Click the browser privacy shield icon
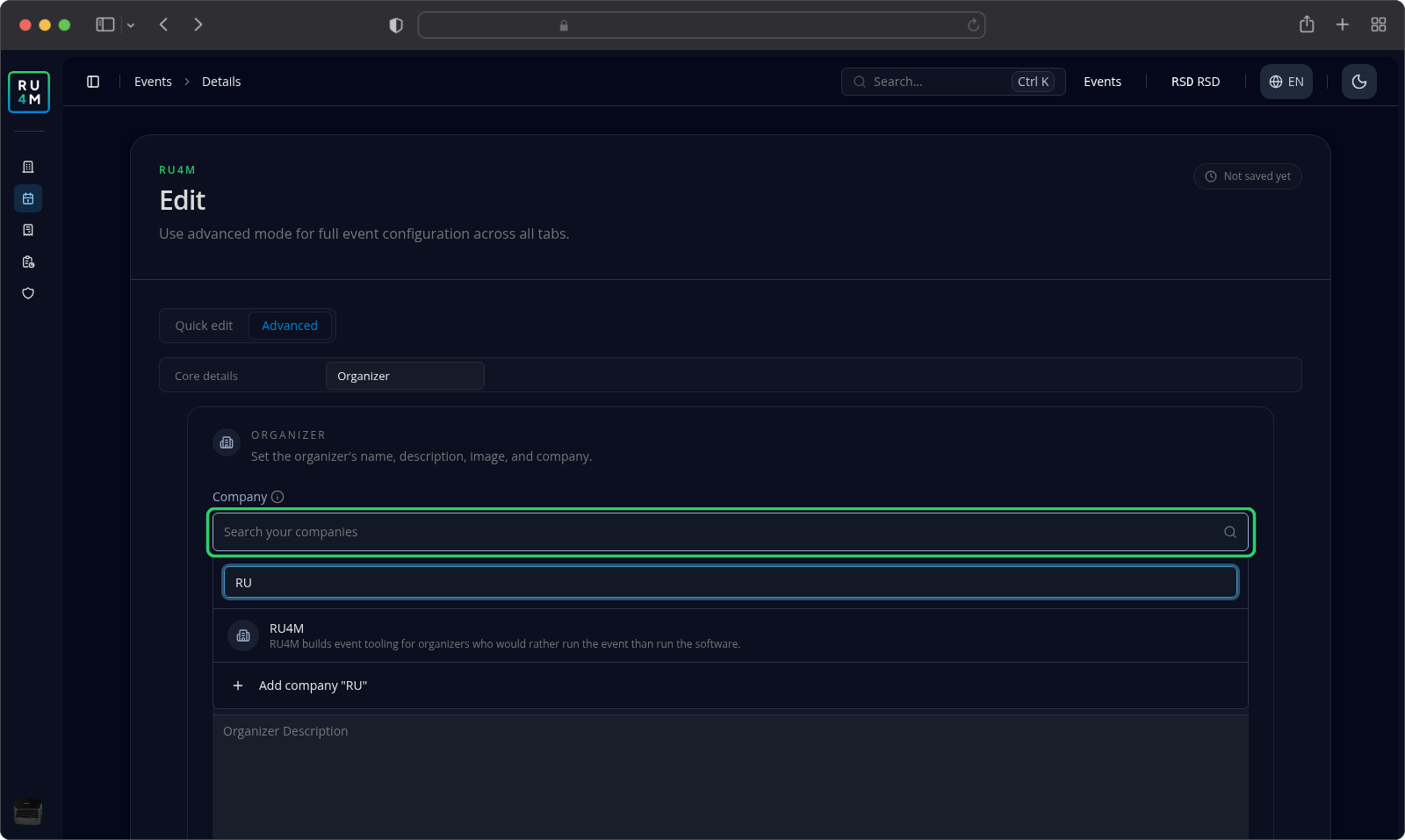The height and width of the screenshot is (840, 1405). coord(396,25)
